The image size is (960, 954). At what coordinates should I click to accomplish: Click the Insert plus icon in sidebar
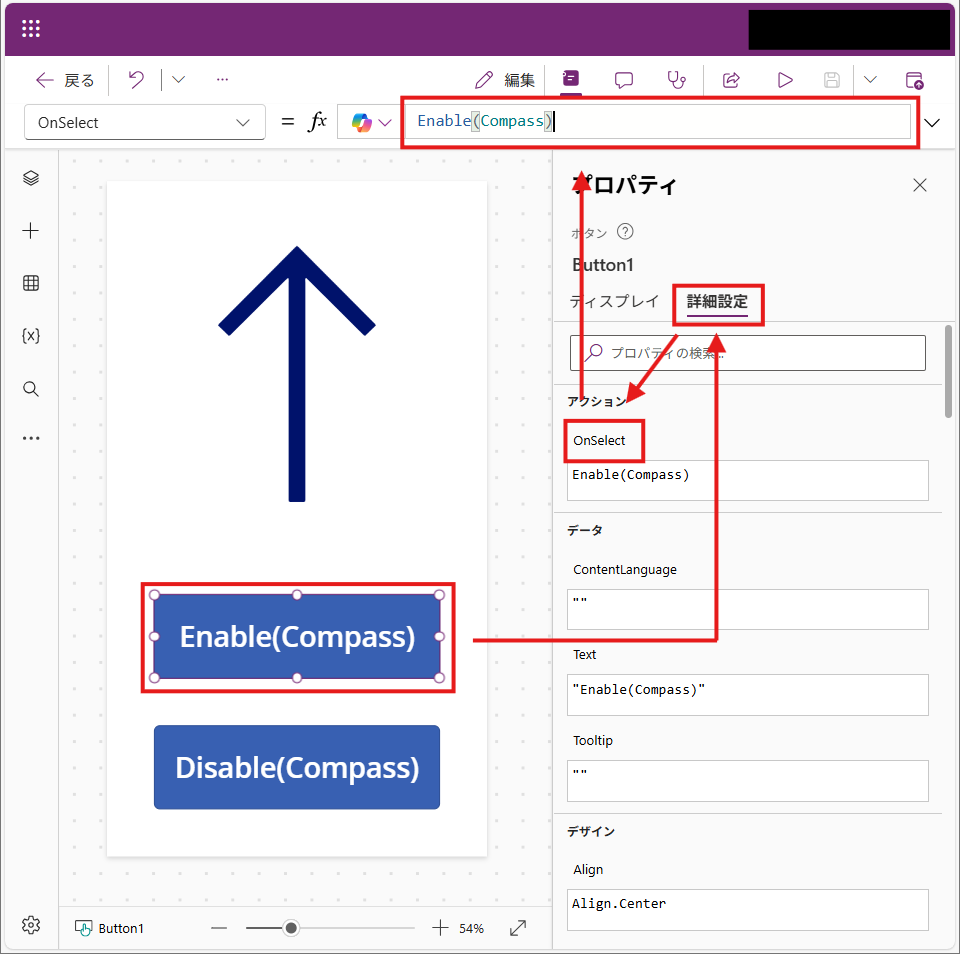pos(31,231)
